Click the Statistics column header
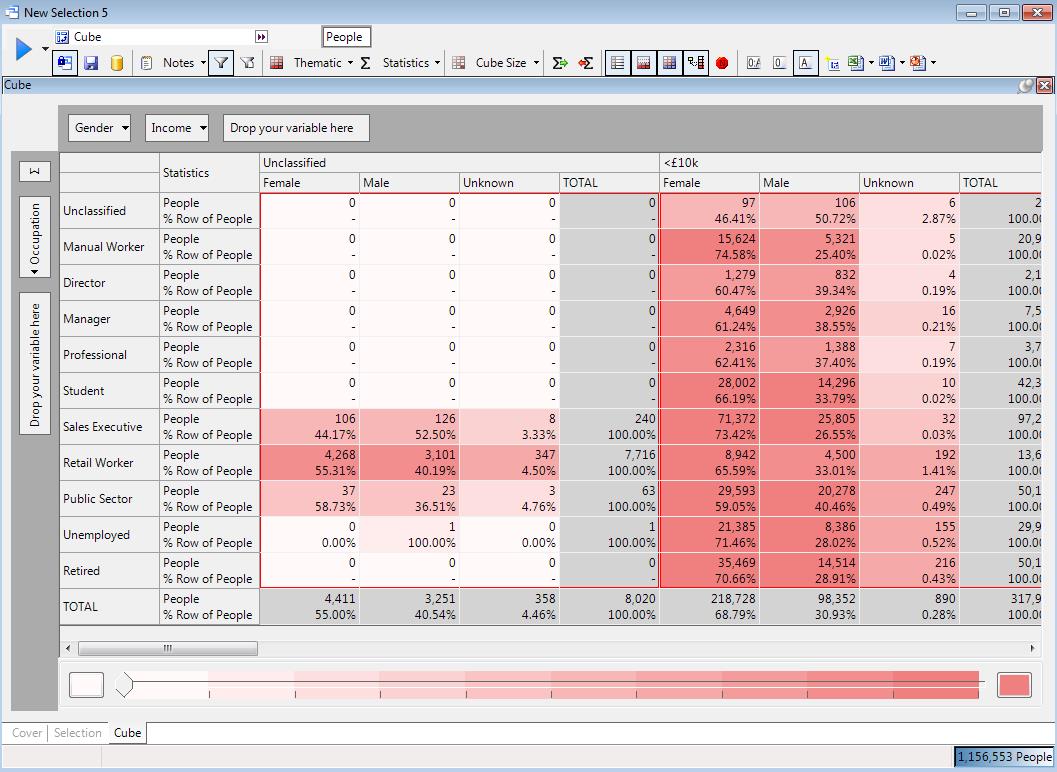This screenshot has height=772, width=1057. tap(210, 173)
